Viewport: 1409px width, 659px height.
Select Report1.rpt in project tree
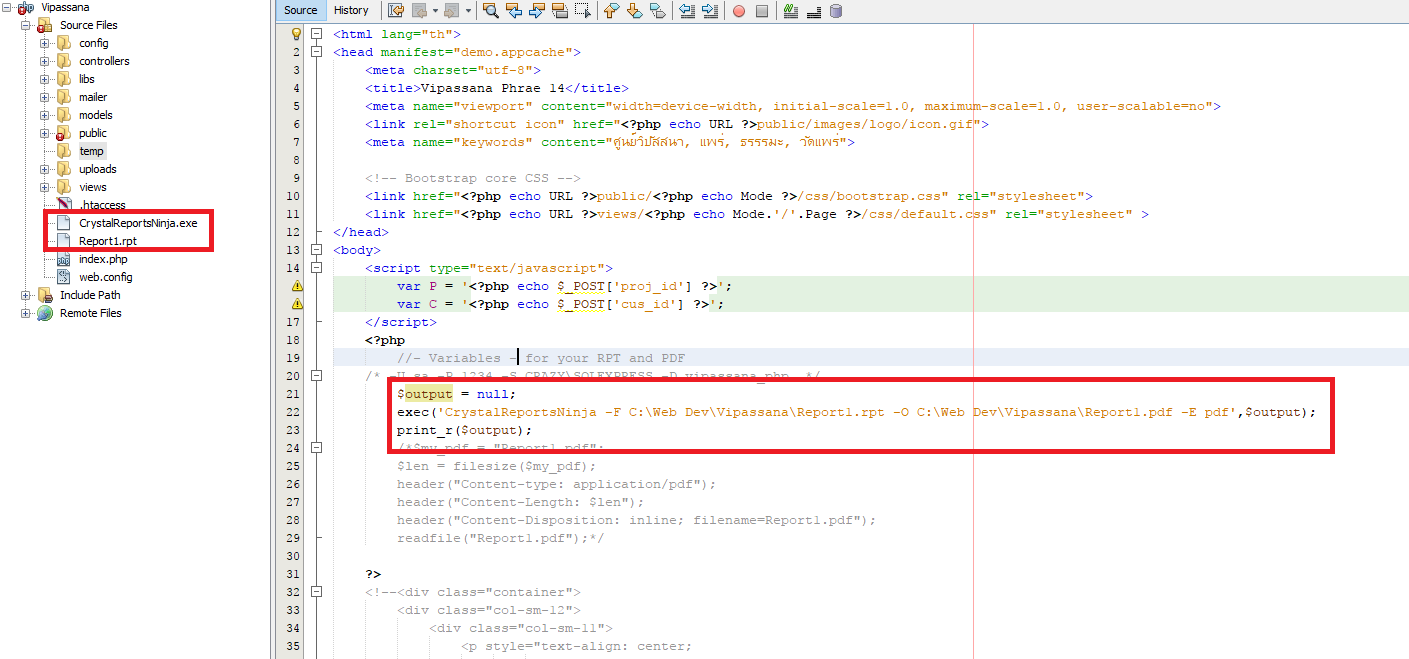pos(107,241)
